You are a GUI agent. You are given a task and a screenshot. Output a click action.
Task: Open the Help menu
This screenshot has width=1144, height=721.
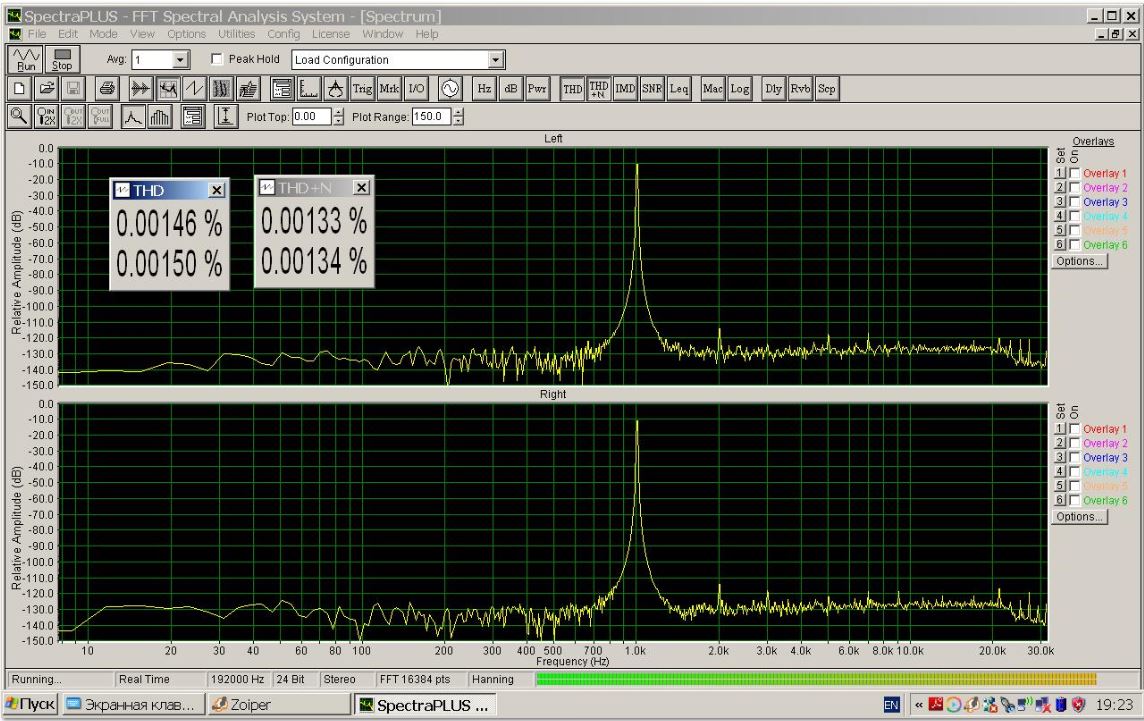tap(427, 34)
